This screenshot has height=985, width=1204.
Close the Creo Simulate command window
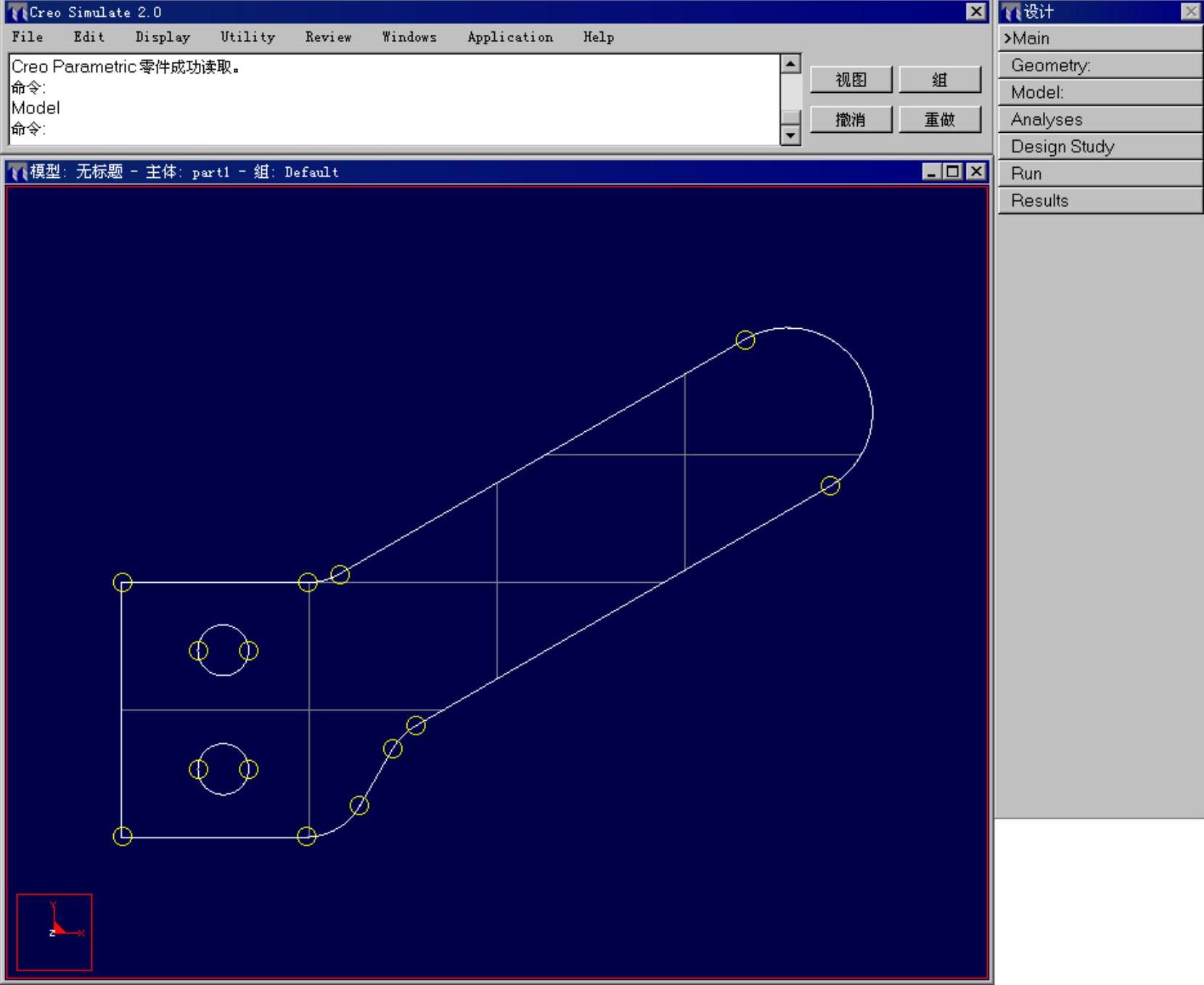coord(977,12)
